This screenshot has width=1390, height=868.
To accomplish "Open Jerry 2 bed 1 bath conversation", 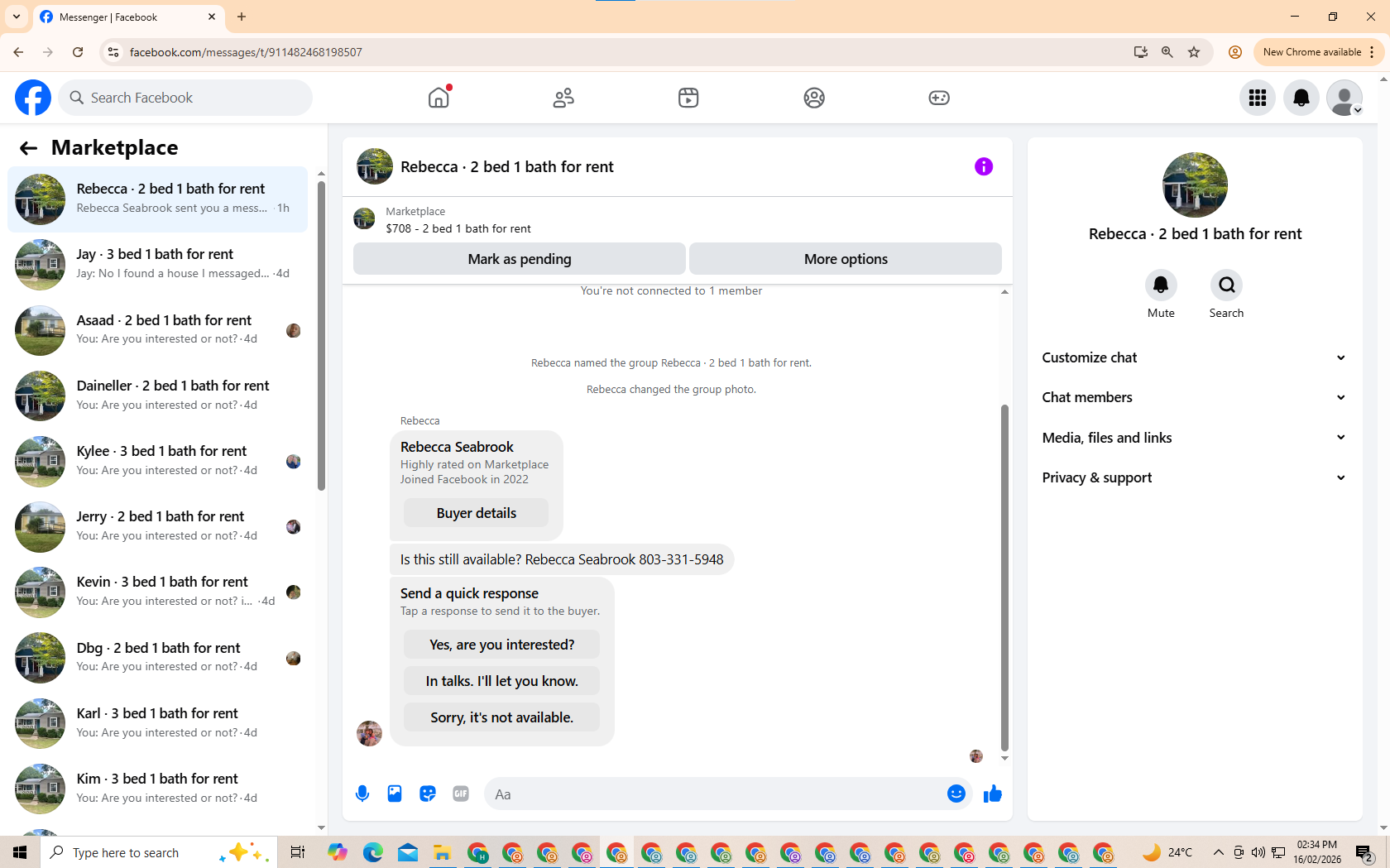I will (x=158, y=526).
